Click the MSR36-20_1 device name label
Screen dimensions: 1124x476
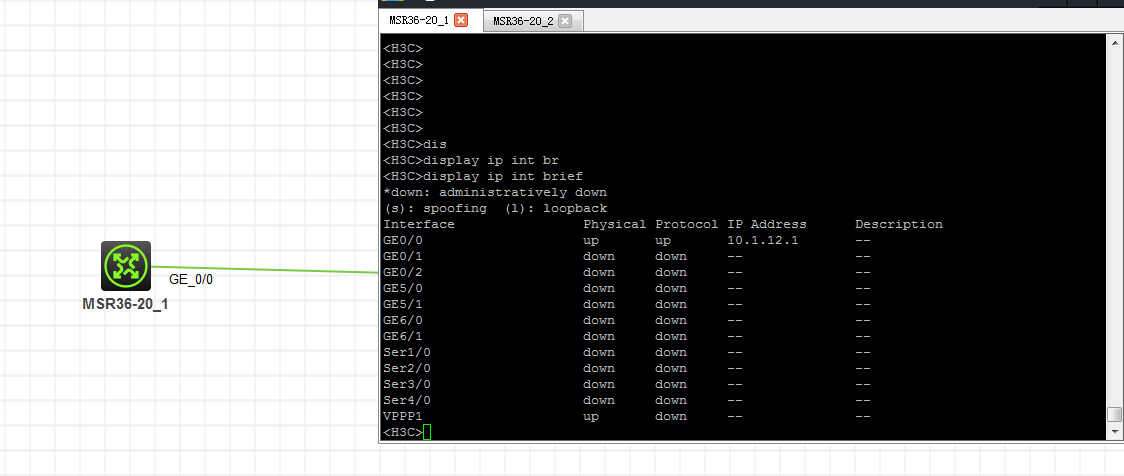coord(125,304)
